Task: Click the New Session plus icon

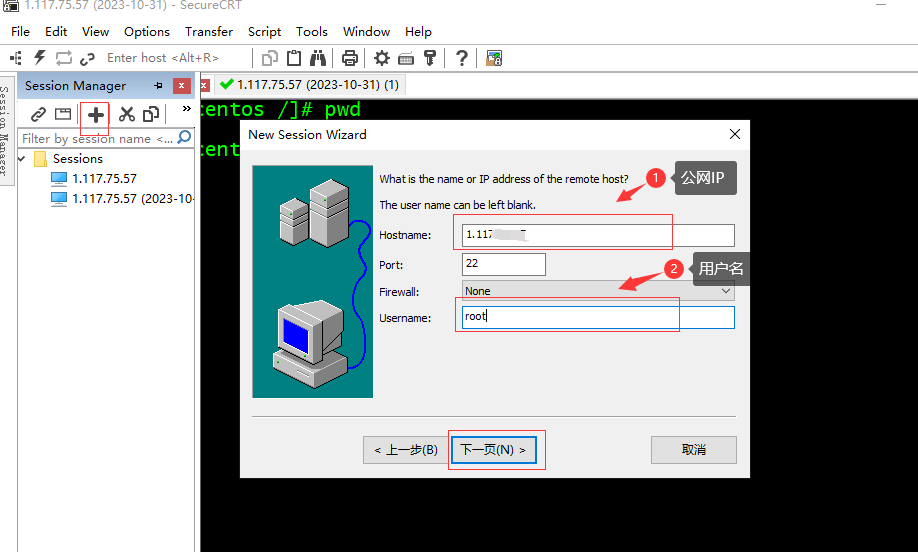Action: [95, 115]
